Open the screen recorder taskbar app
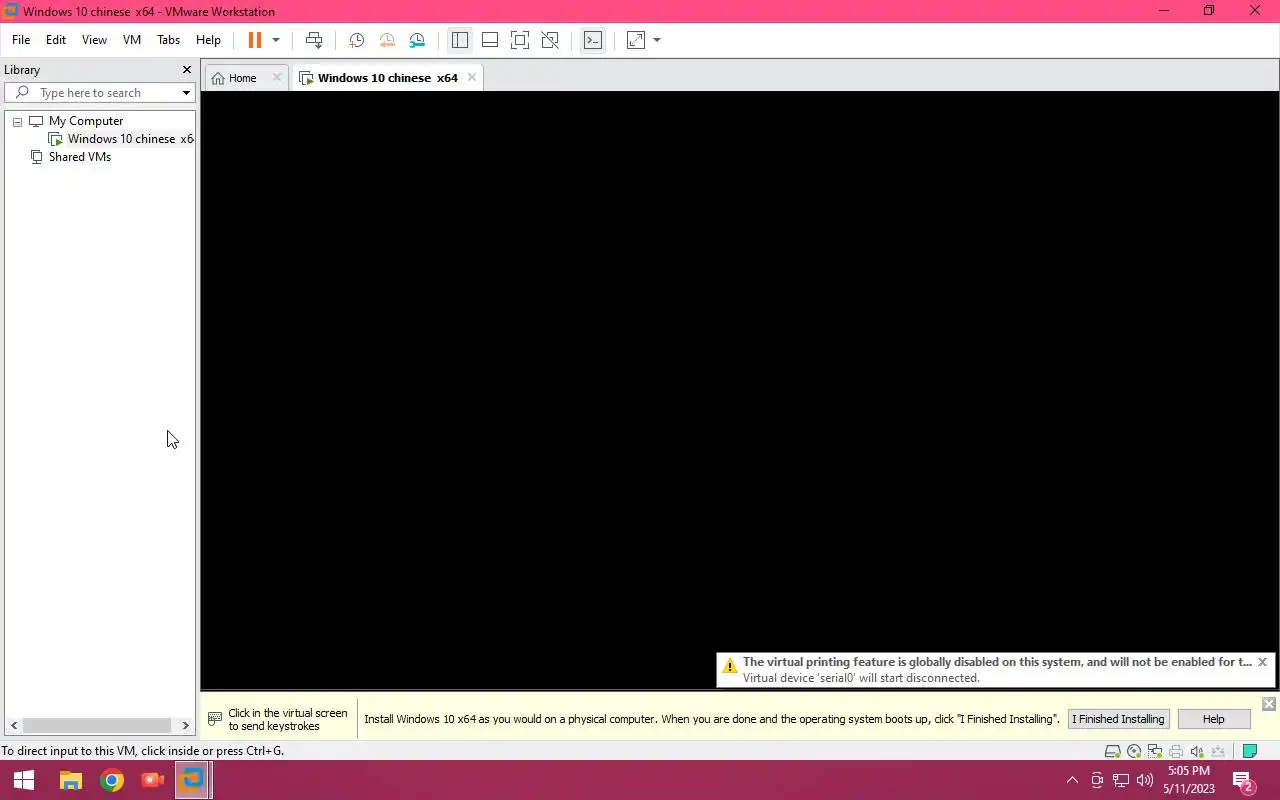Screen dimensions: 1280x800 (x=152, y=780)
